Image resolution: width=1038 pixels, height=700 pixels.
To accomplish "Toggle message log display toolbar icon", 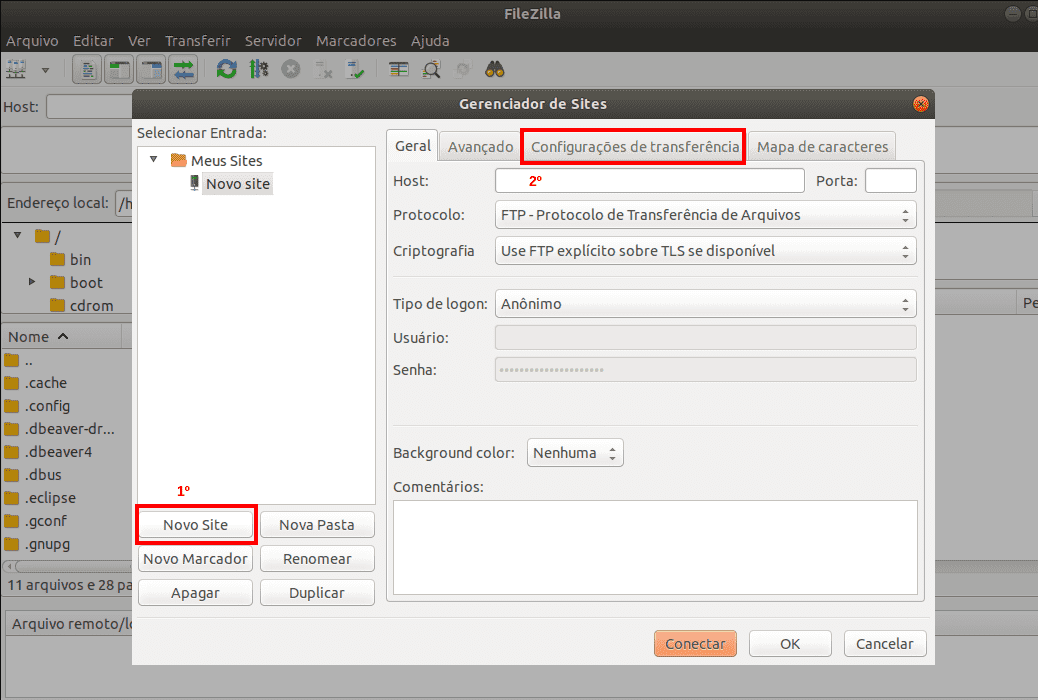I will tap(87, 69).
